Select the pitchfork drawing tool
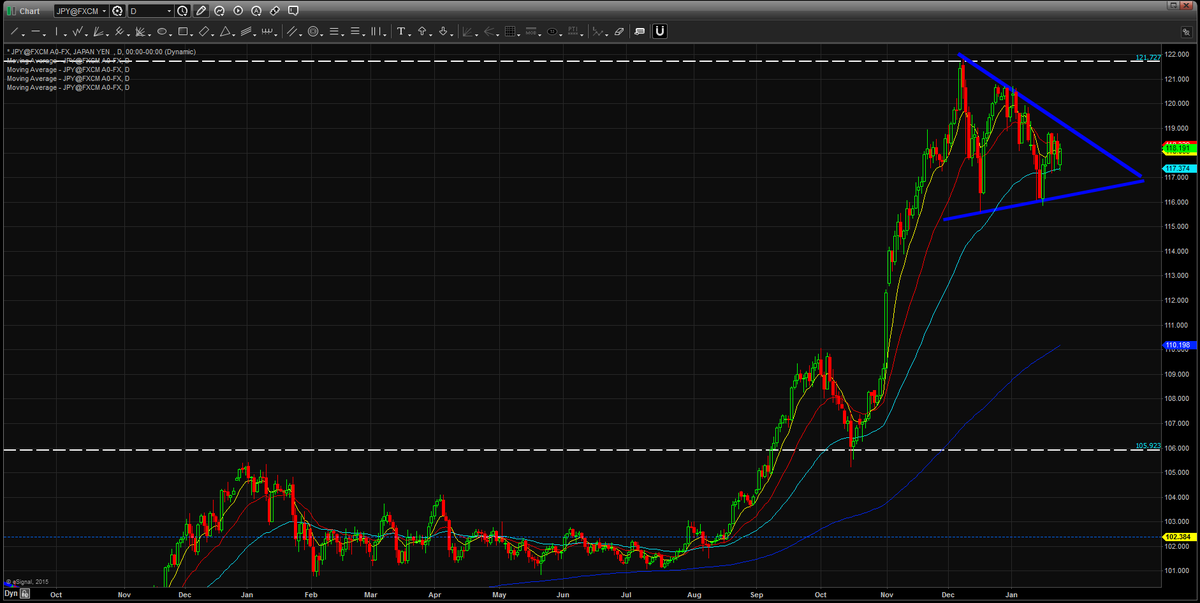 tap(119, 31)
